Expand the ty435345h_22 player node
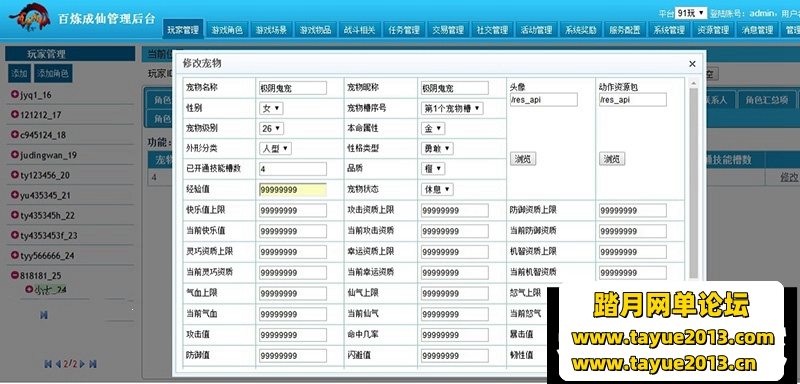The height and width of the screenshot is (384, 800). click(x=15, y=215)
